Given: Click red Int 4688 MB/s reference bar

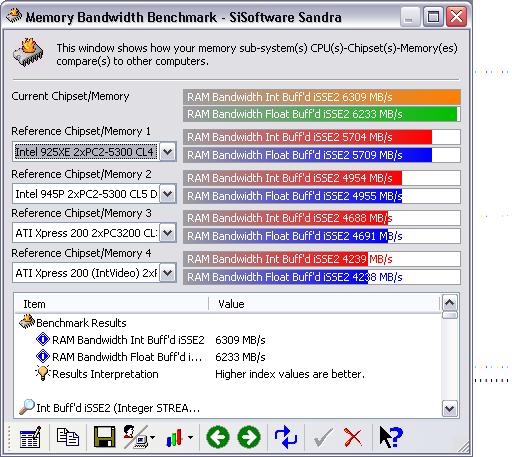Looking at the screenshot, I should 322,218.
